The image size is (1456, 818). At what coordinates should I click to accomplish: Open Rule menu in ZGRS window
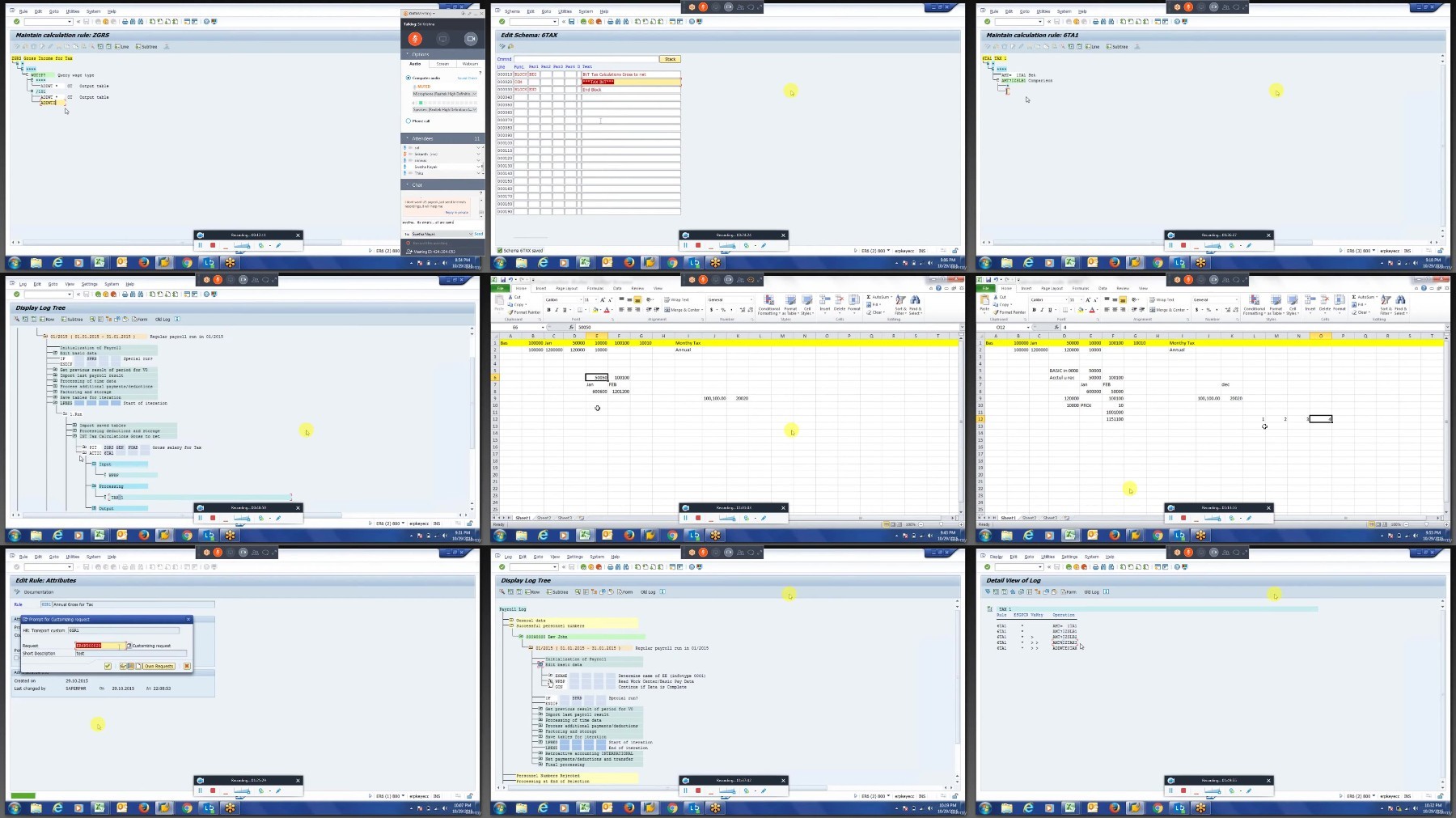[x=23, y=11]
